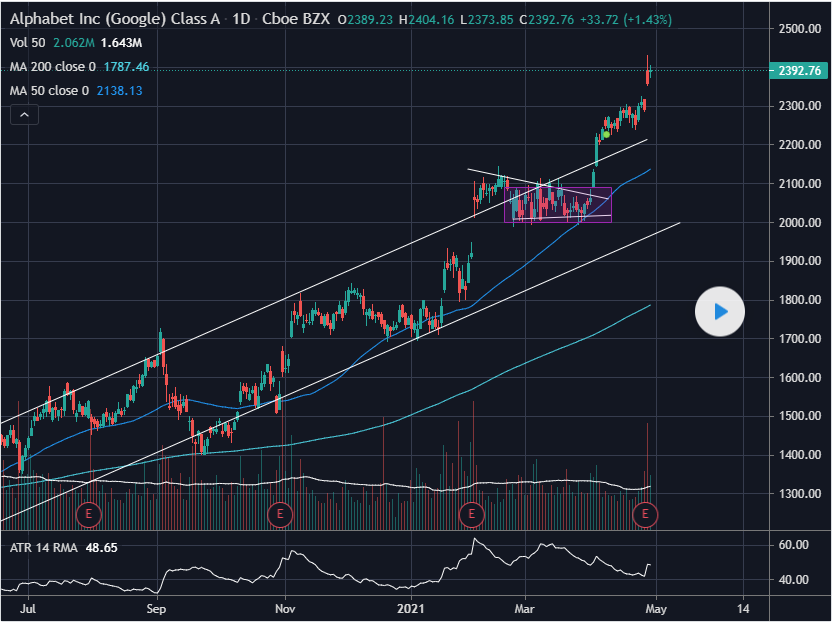Open the E earnings marker between Jul and Sep
832x622 pixels.
point(89,514)
